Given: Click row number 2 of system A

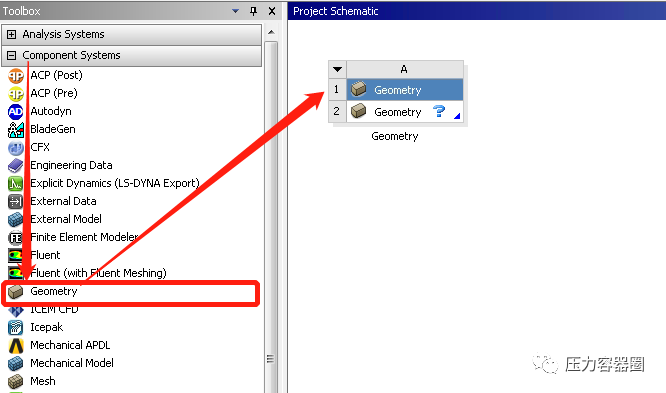Looking at the screenshot, I should (337, 112).
